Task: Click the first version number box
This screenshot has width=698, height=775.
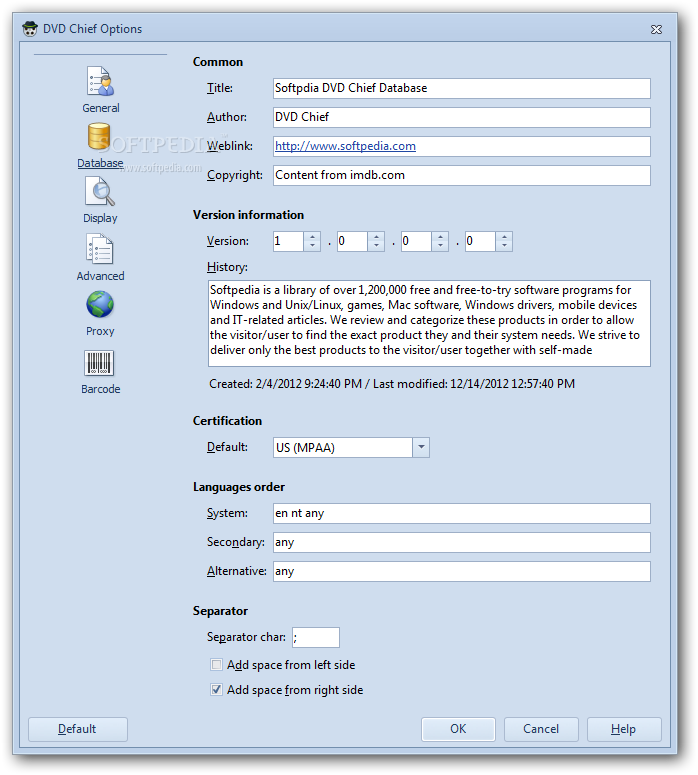Action: click(x=288, y=241)
